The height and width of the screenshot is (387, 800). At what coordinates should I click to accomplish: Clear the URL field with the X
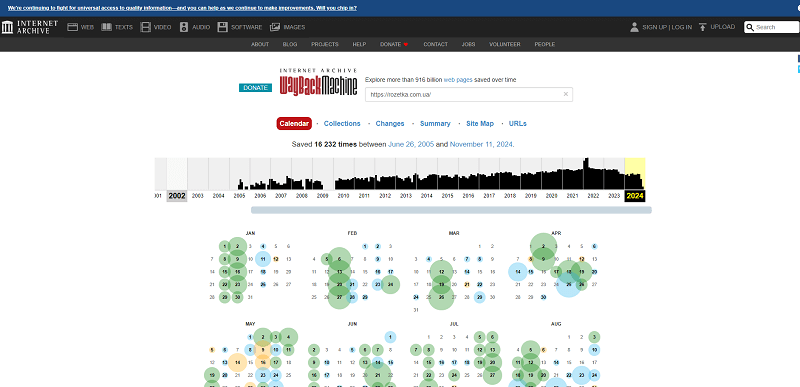click(x=565, y=94)
